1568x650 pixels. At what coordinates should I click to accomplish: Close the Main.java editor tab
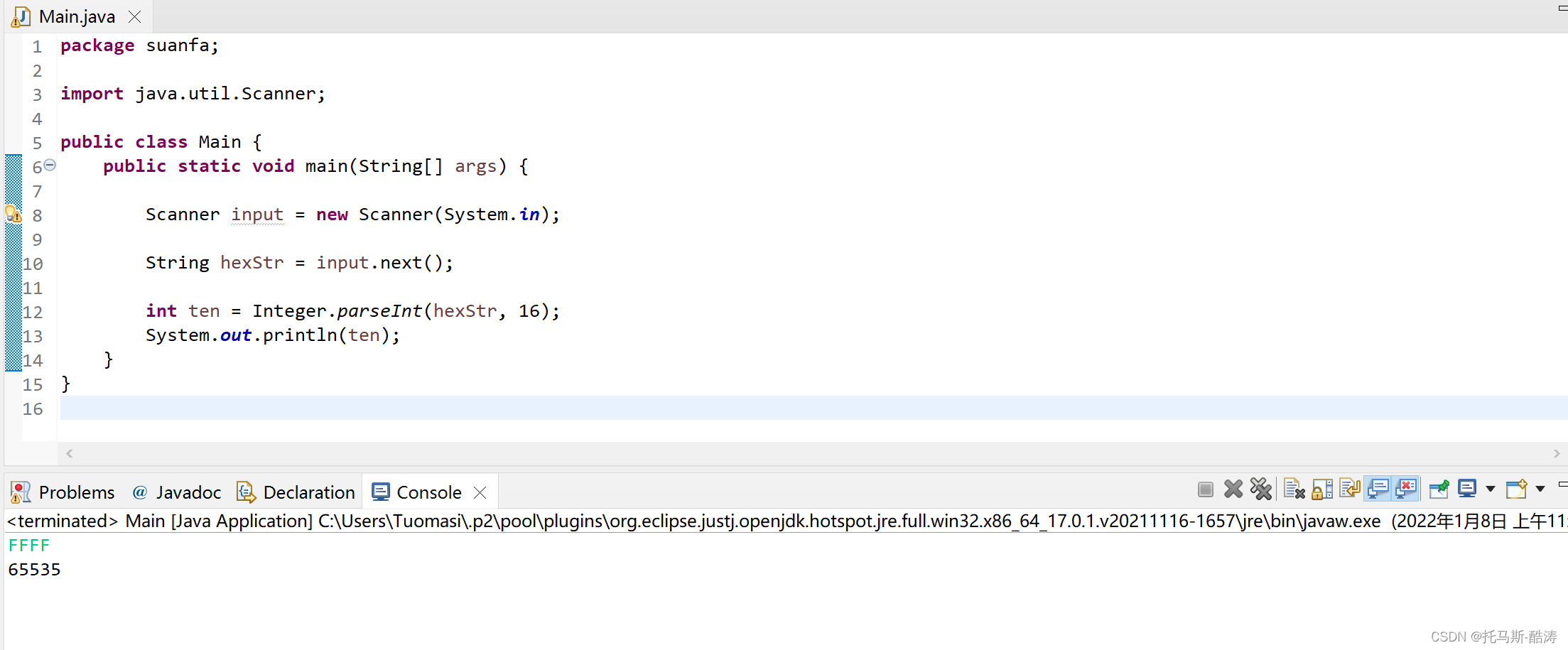click(x=134, y=16)
